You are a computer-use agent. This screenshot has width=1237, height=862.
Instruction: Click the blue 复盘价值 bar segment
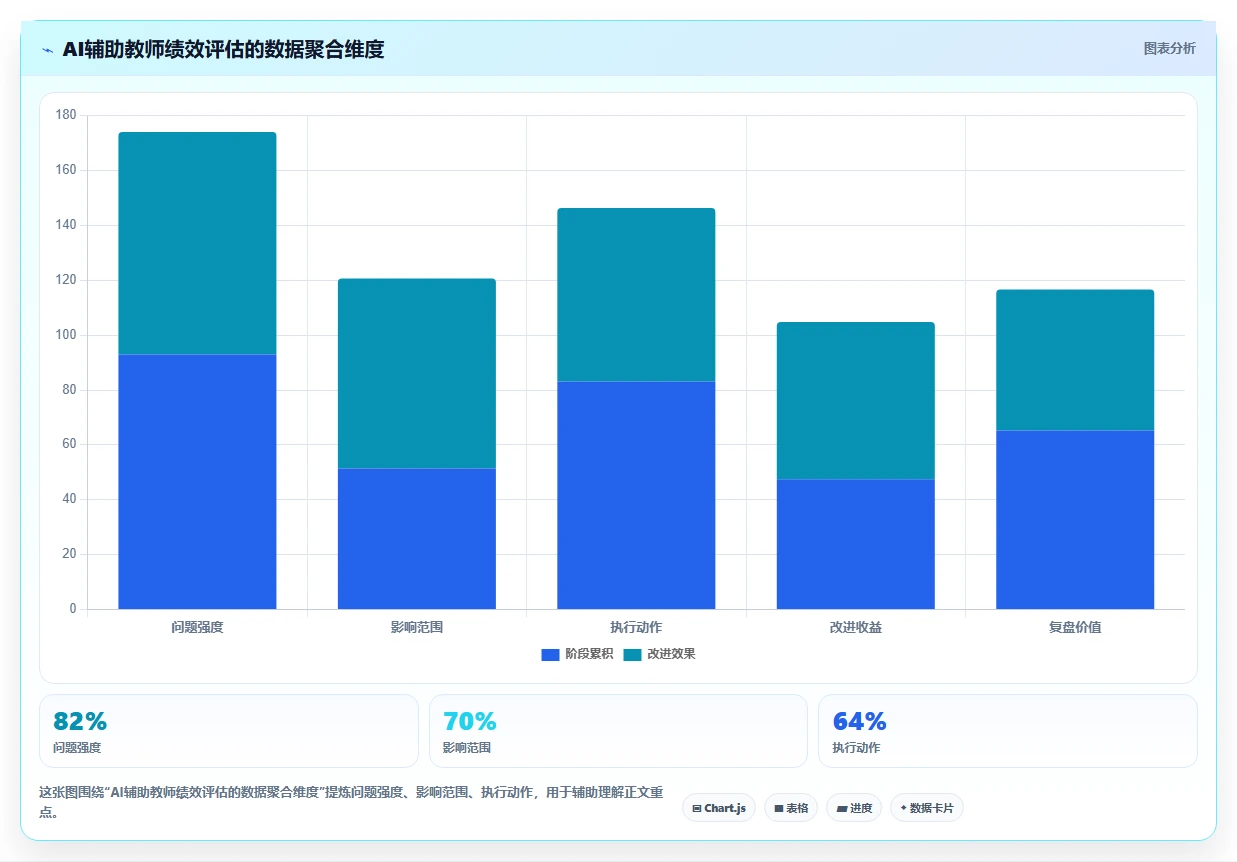click(1075, 519)
